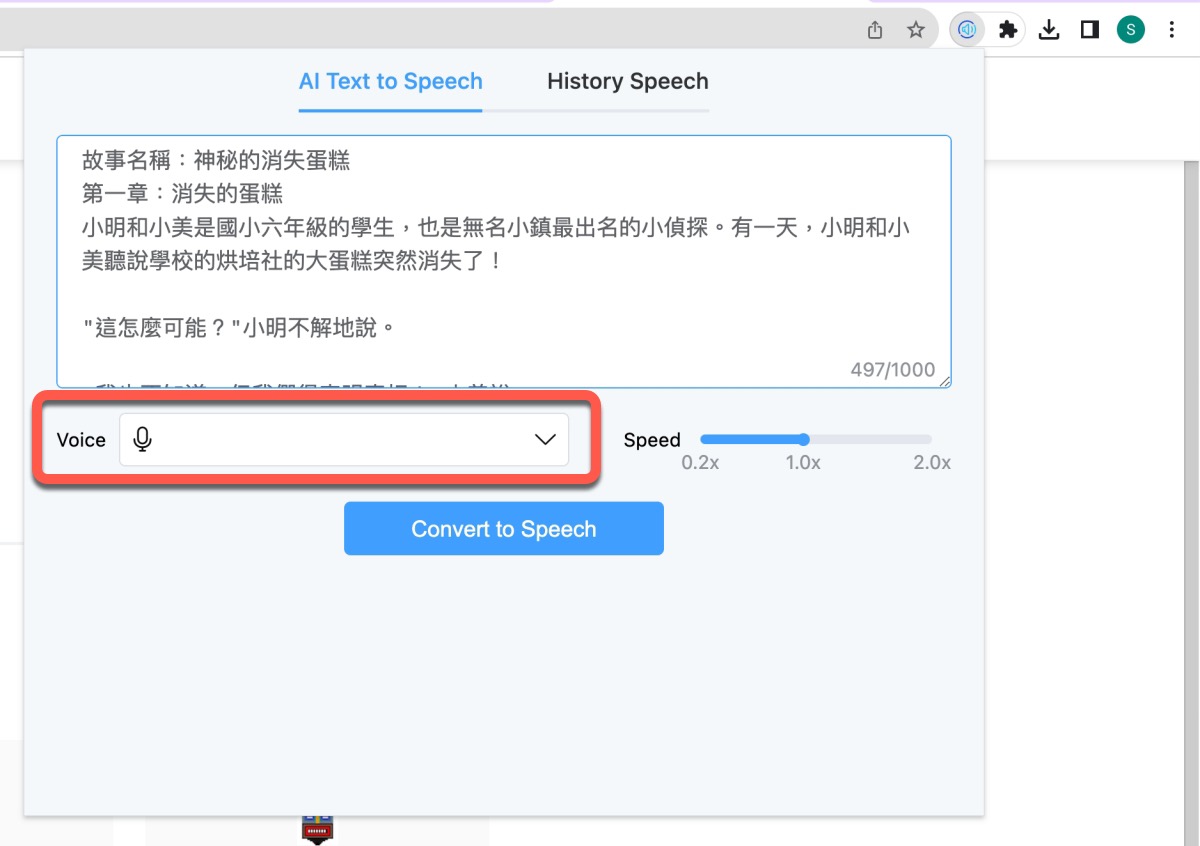Image resolution: width=1200 pixels, height=846 pixels.
Task: Click the line 第一章：消失的蛋糕
Action: [182, 193]
